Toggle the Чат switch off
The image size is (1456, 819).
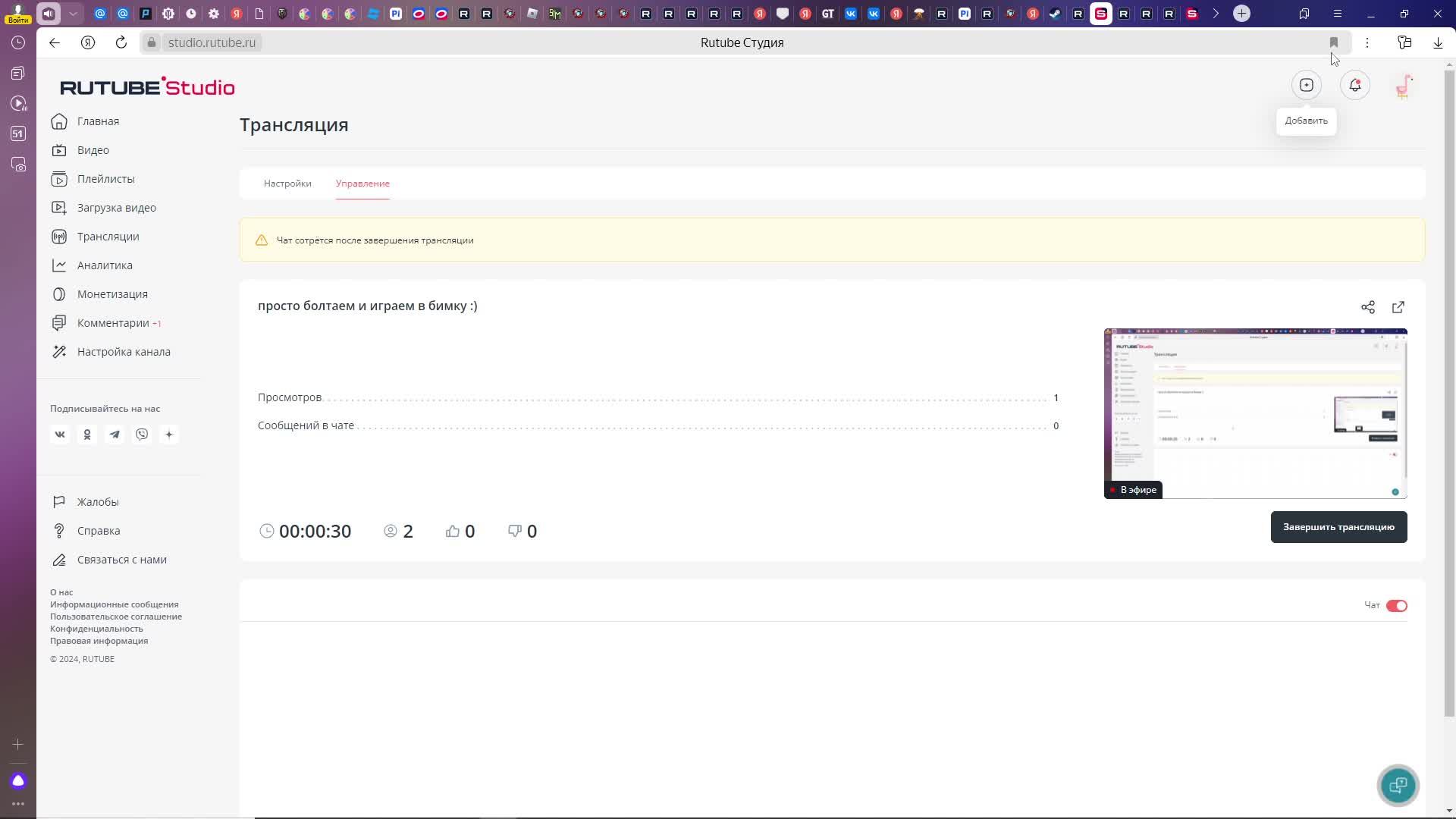point(1397,606)
